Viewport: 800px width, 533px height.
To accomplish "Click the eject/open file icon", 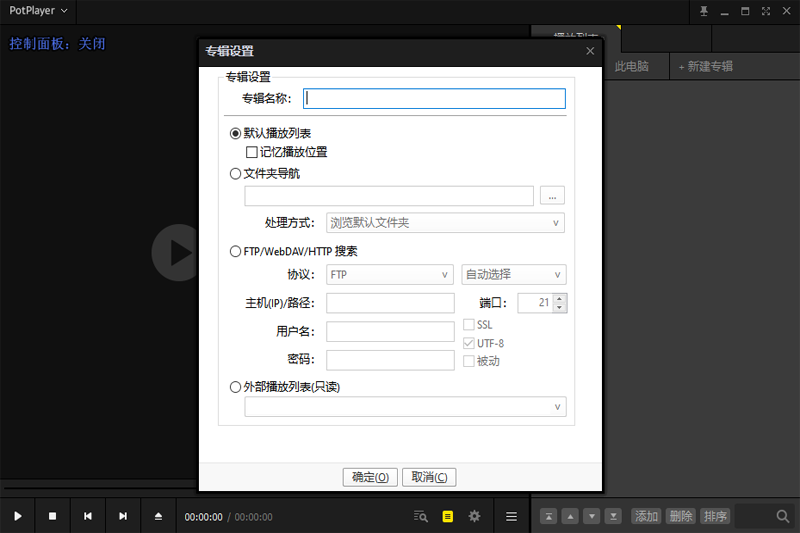I will click(x=158, y=516).
